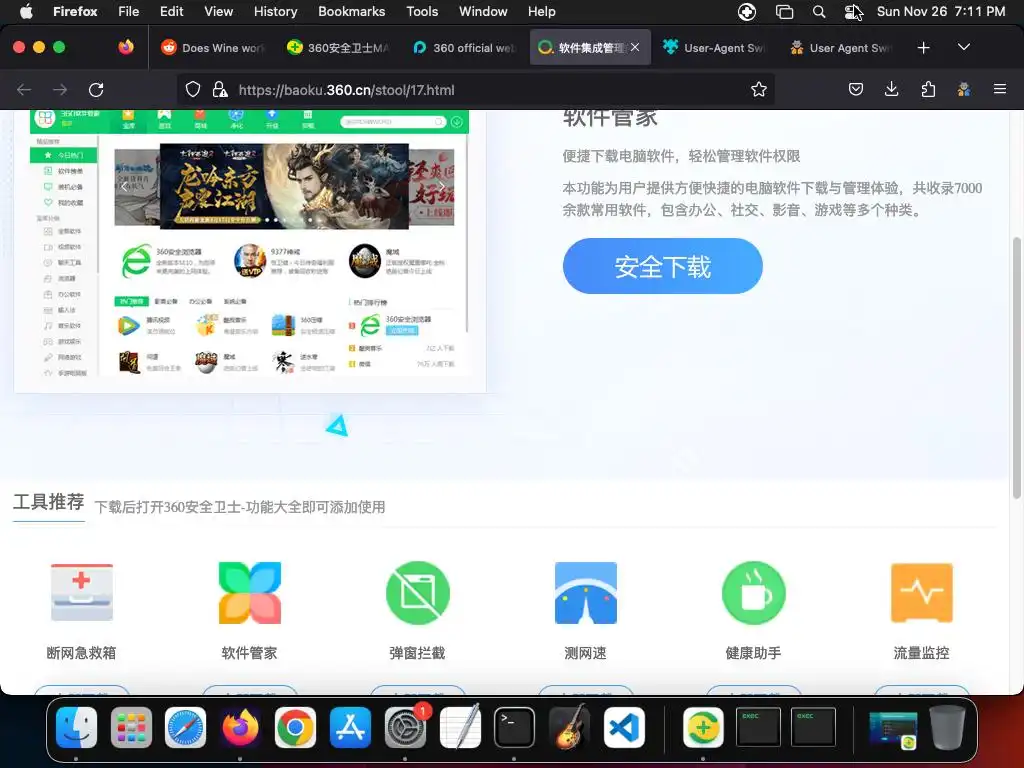
Task: Click the User-Agent Switcher toolbar extension icon
Action: tap(964, 89)
